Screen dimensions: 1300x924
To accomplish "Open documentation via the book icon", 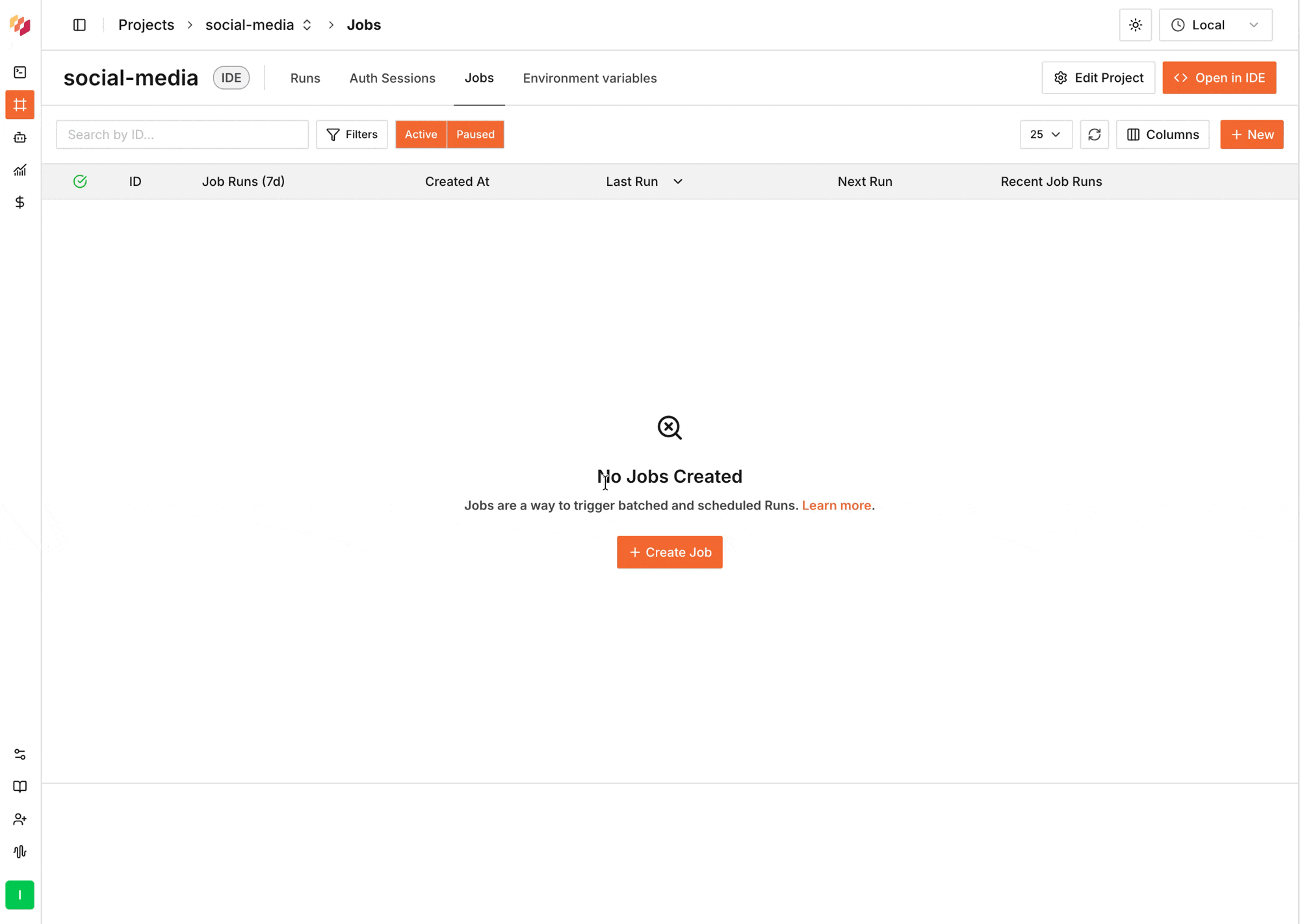I will coord(19,786).
